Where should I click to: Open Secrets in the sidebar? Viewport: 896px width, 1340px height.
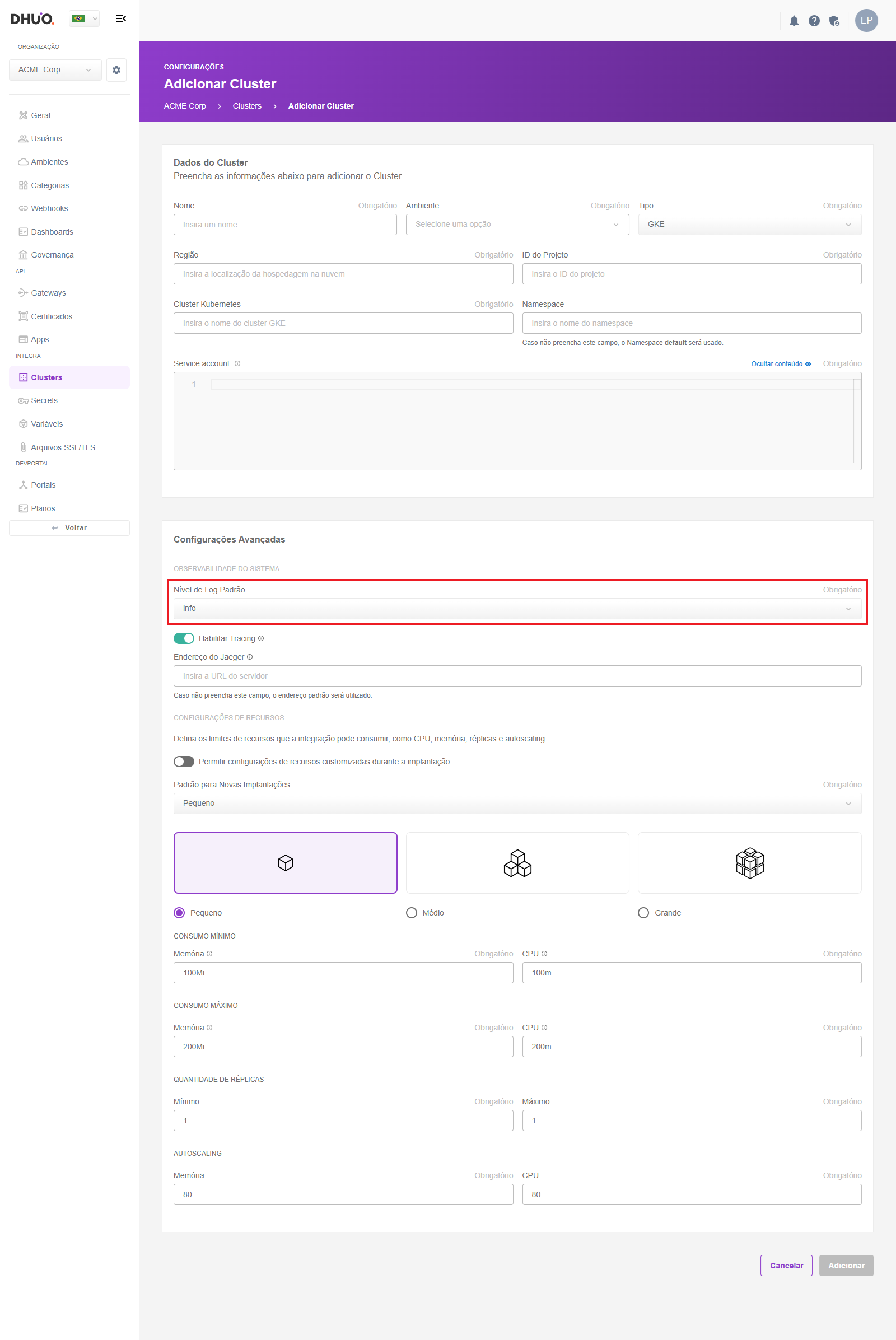pos(44,400)
